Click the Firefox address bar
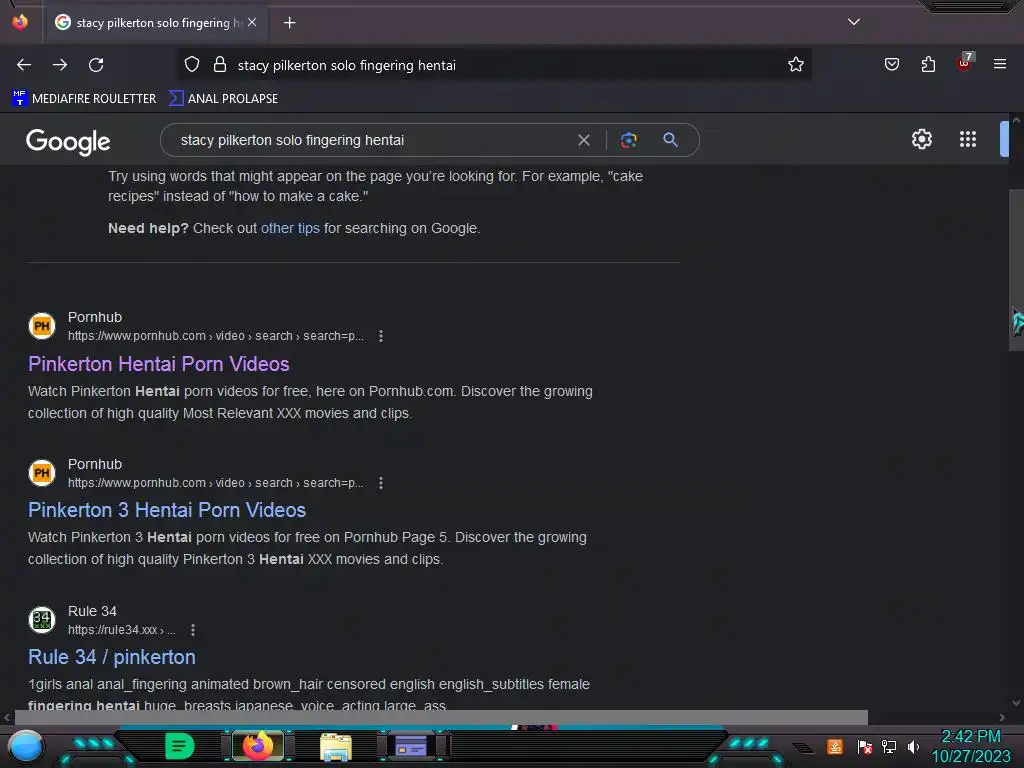1024x768 pixels. tap(496, 65)
